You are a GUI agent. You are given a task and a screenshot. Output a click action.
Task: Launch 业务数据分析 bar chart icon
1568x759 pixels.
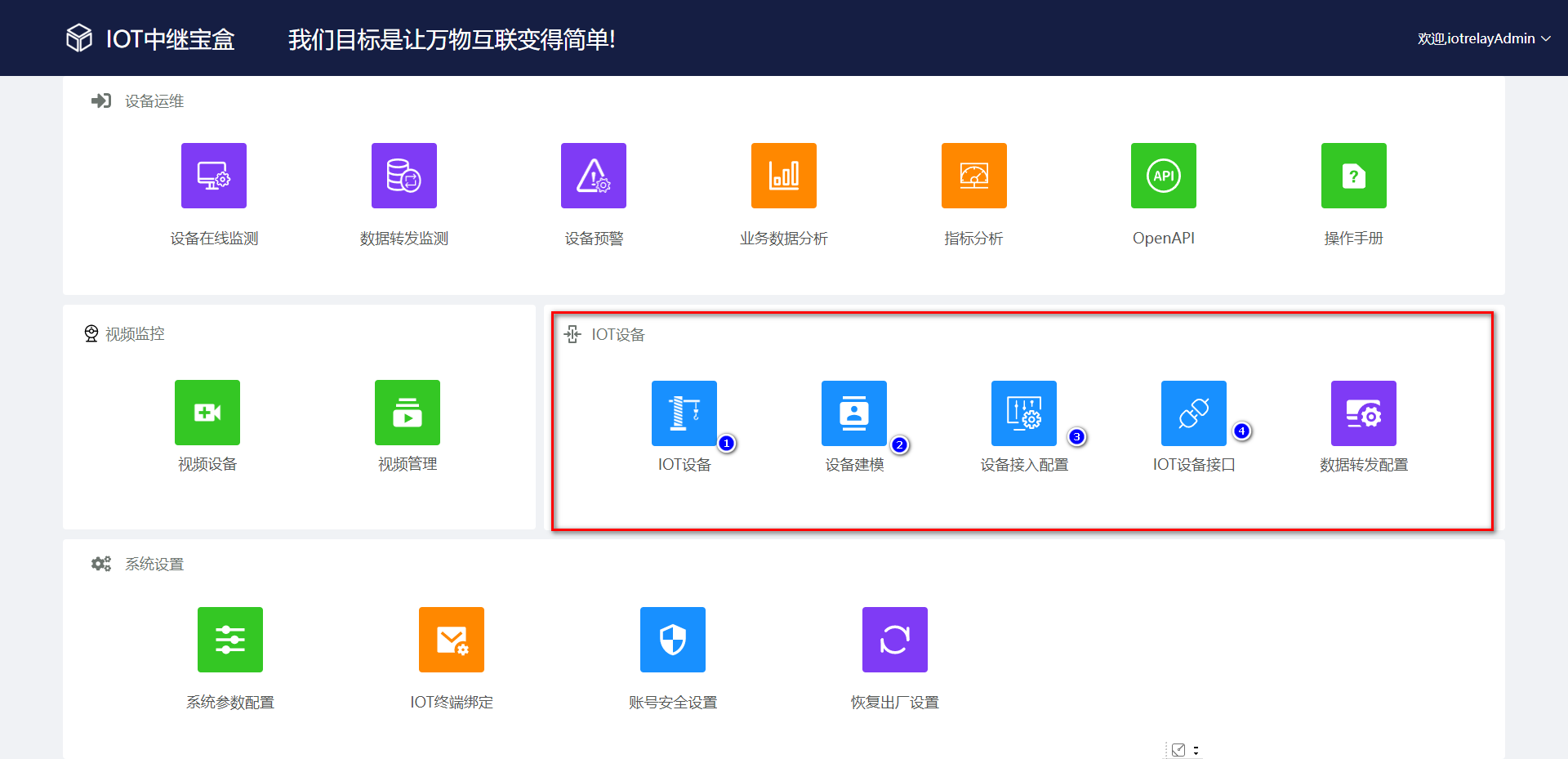(784, 175)
